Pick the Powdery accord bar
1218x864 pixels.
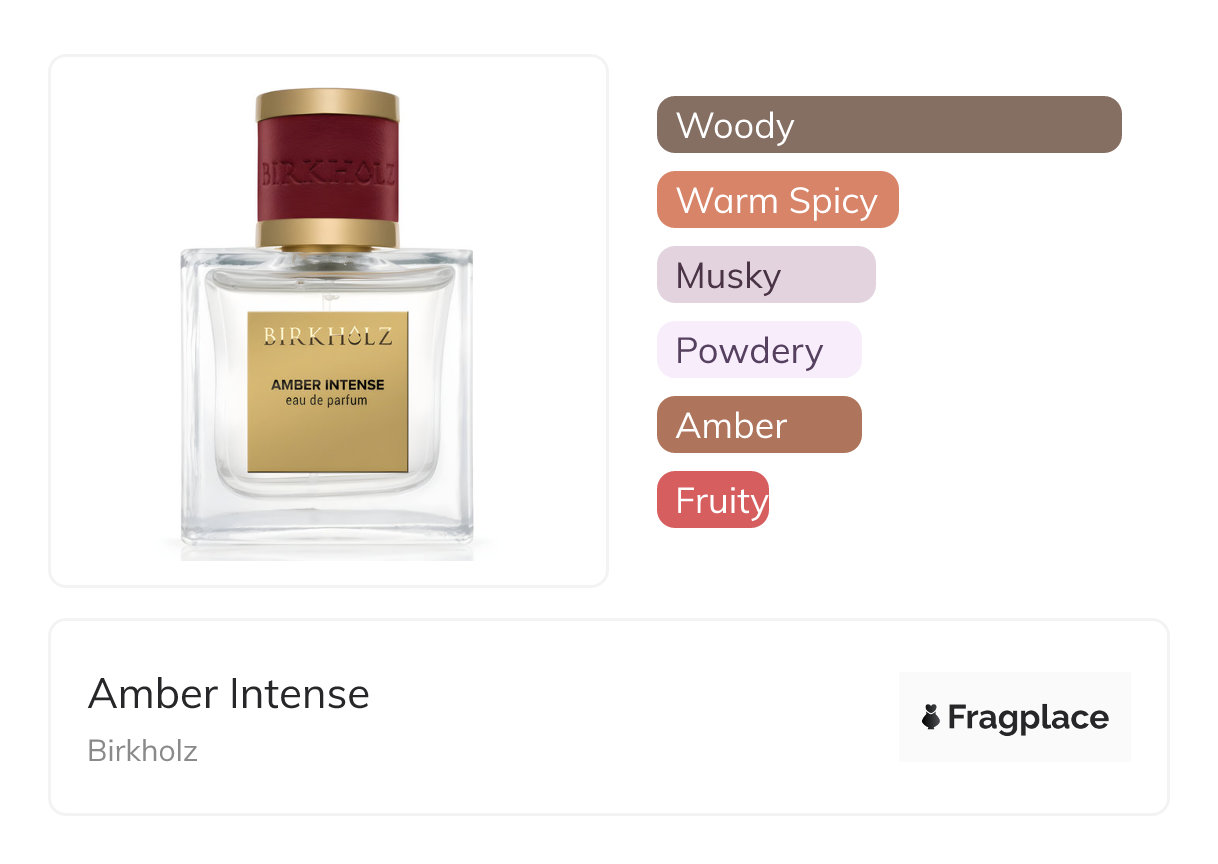[759, 350]
